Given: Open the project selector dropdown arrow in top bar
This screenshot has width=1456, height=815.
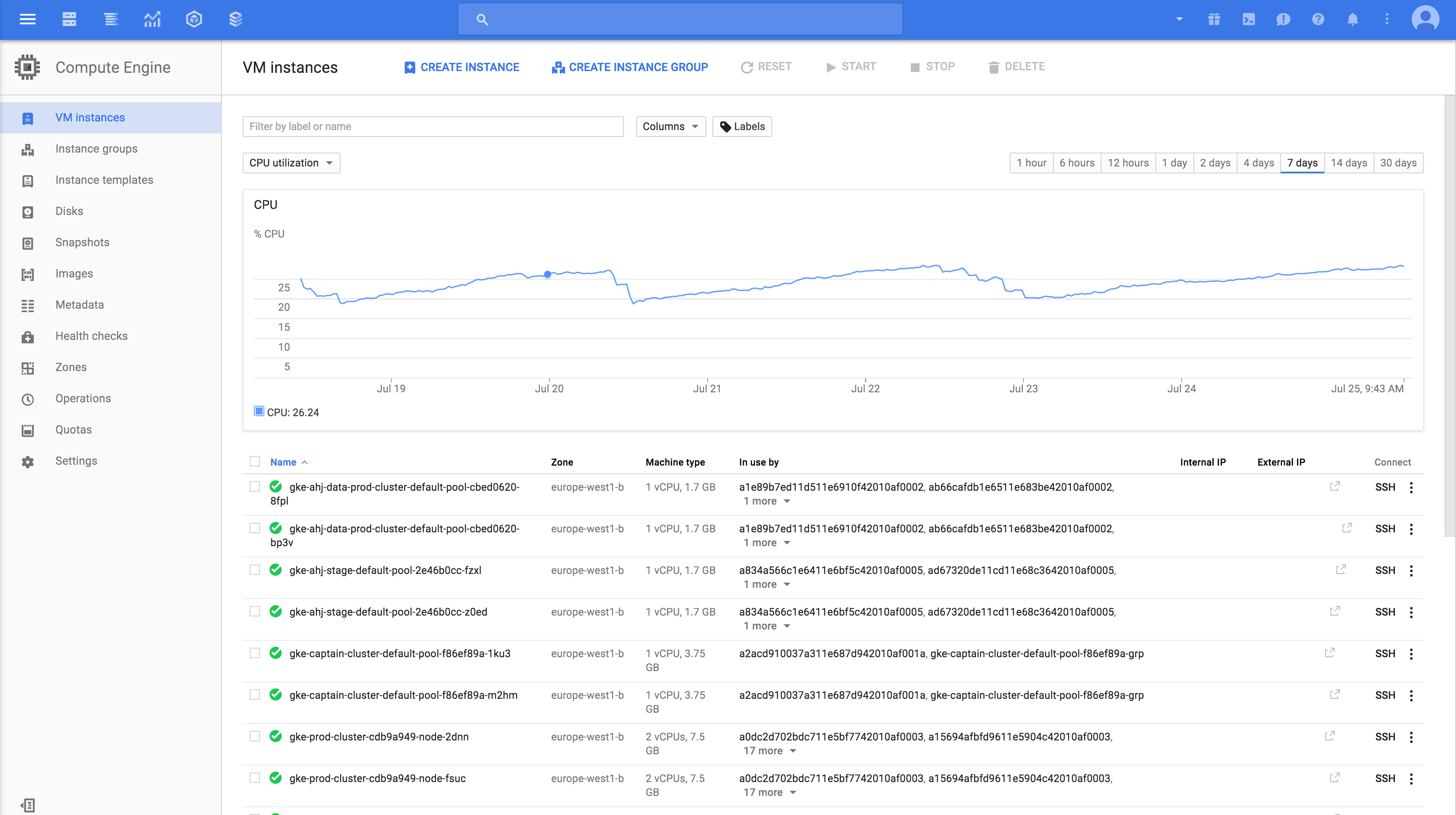Looking at the screenshot, I should pos(1179,19).
